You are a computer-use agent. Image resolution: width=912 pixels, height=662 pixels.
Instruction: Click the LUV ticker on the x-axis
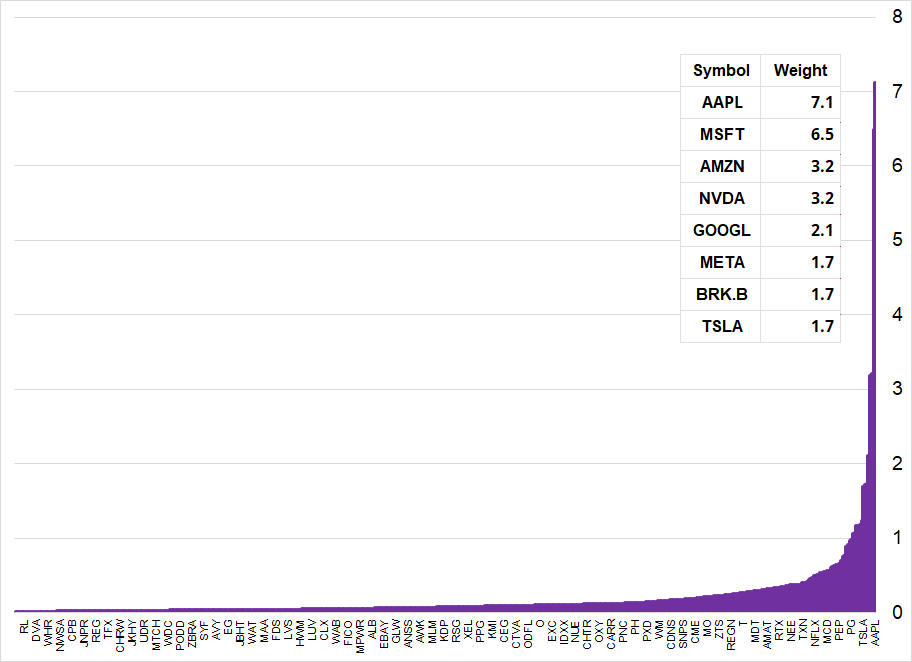312,630
